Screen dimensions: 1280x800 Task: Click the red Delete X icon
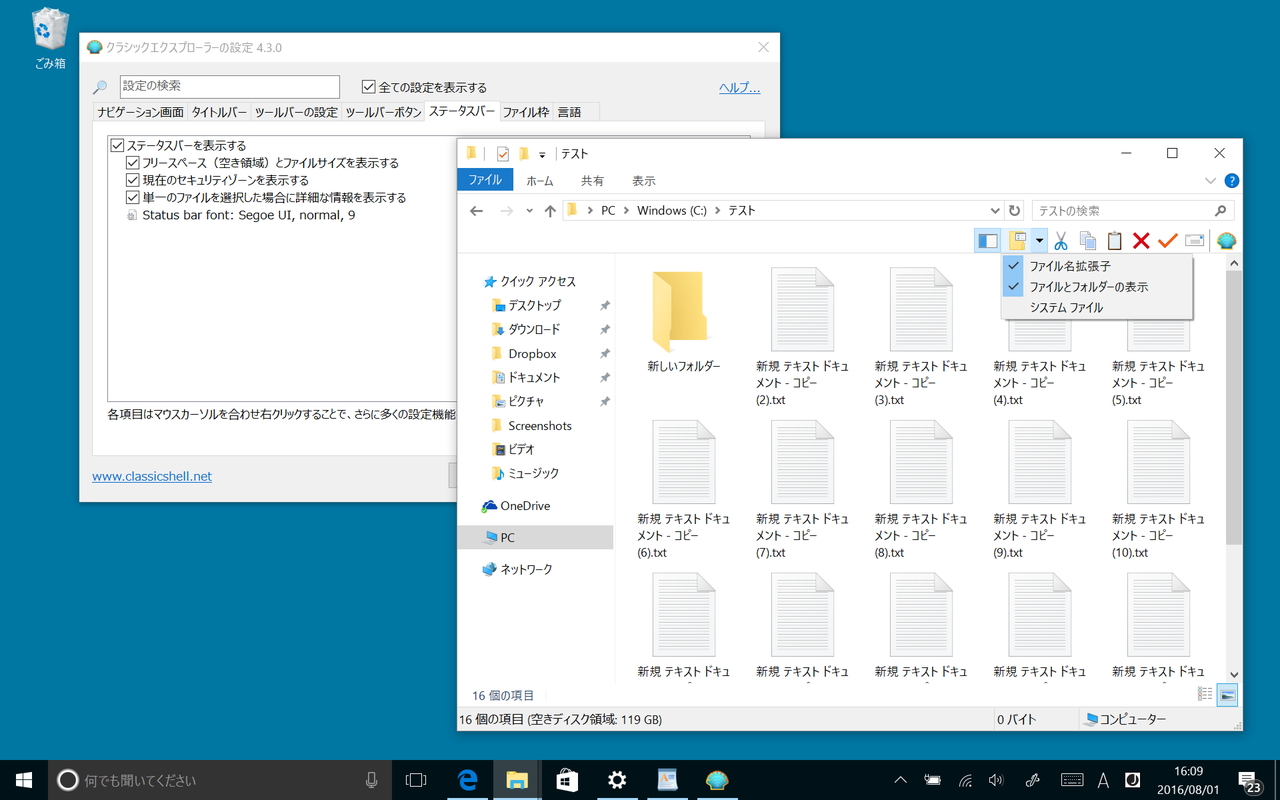click(x=1140, y=240)
